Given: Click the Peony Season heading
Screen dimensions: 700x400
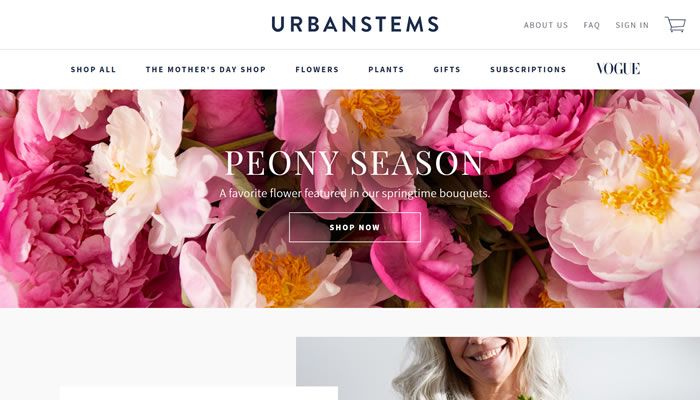Looking at the screenshot, I should (354, 163).
